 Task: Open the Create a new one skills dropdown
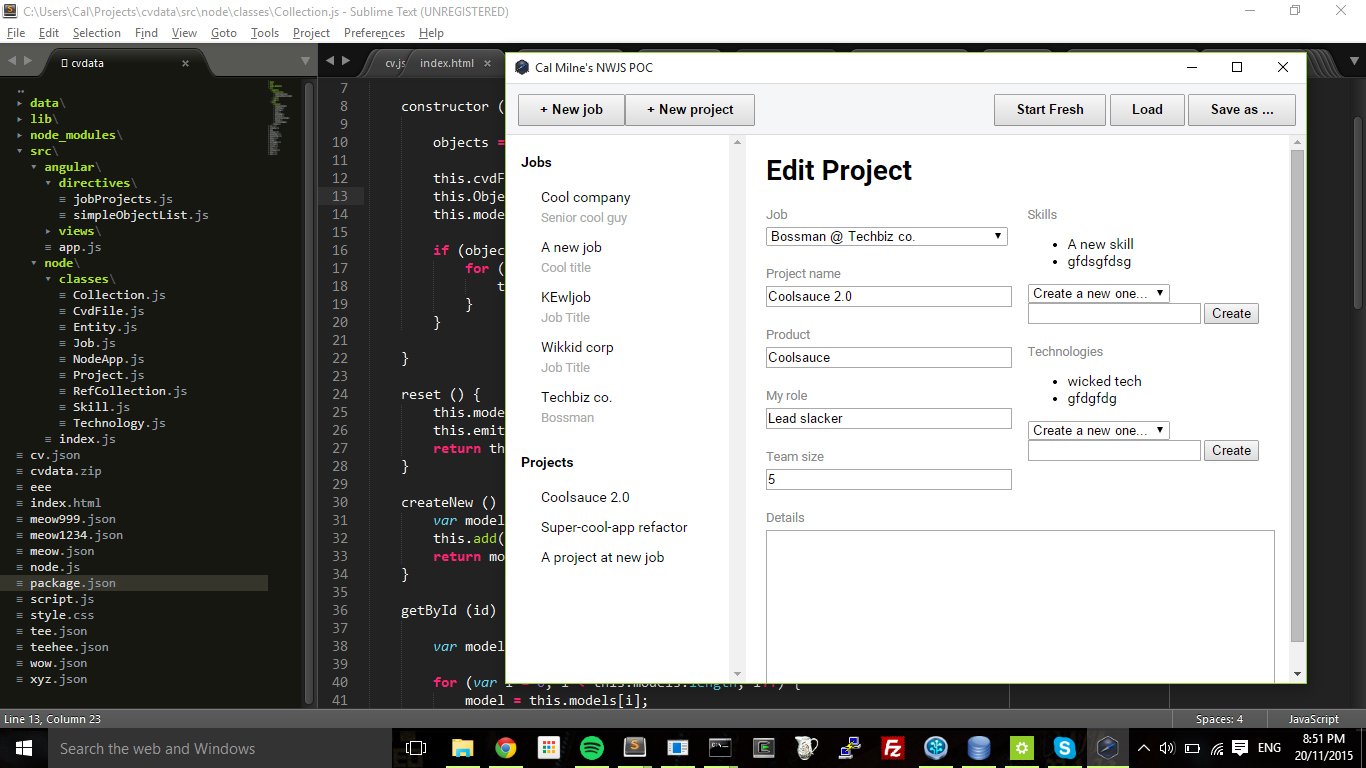click(x=1097, y=293)
